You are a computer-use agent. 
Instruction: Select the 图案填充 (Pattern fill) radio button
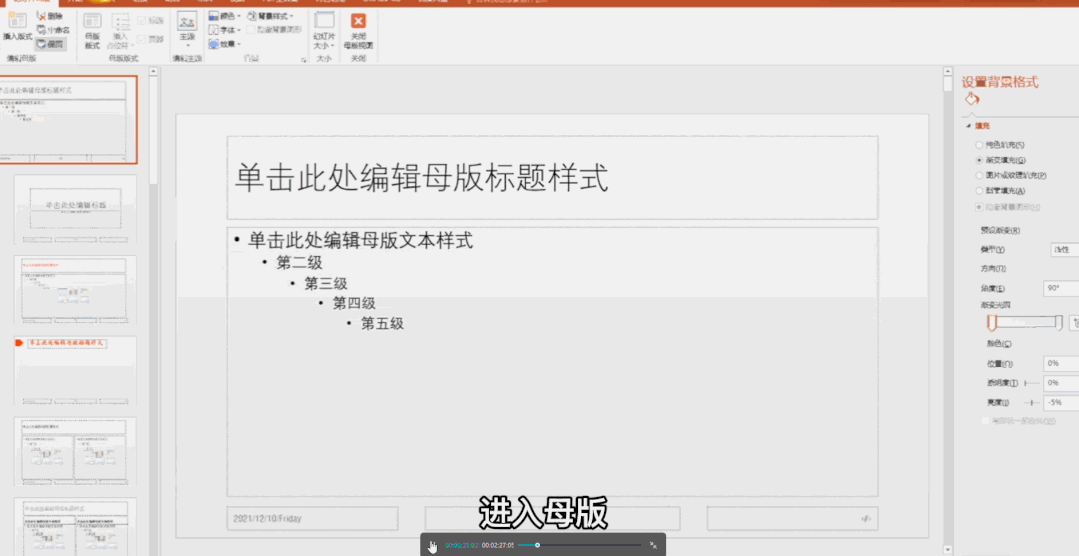(x=979, y=191)
